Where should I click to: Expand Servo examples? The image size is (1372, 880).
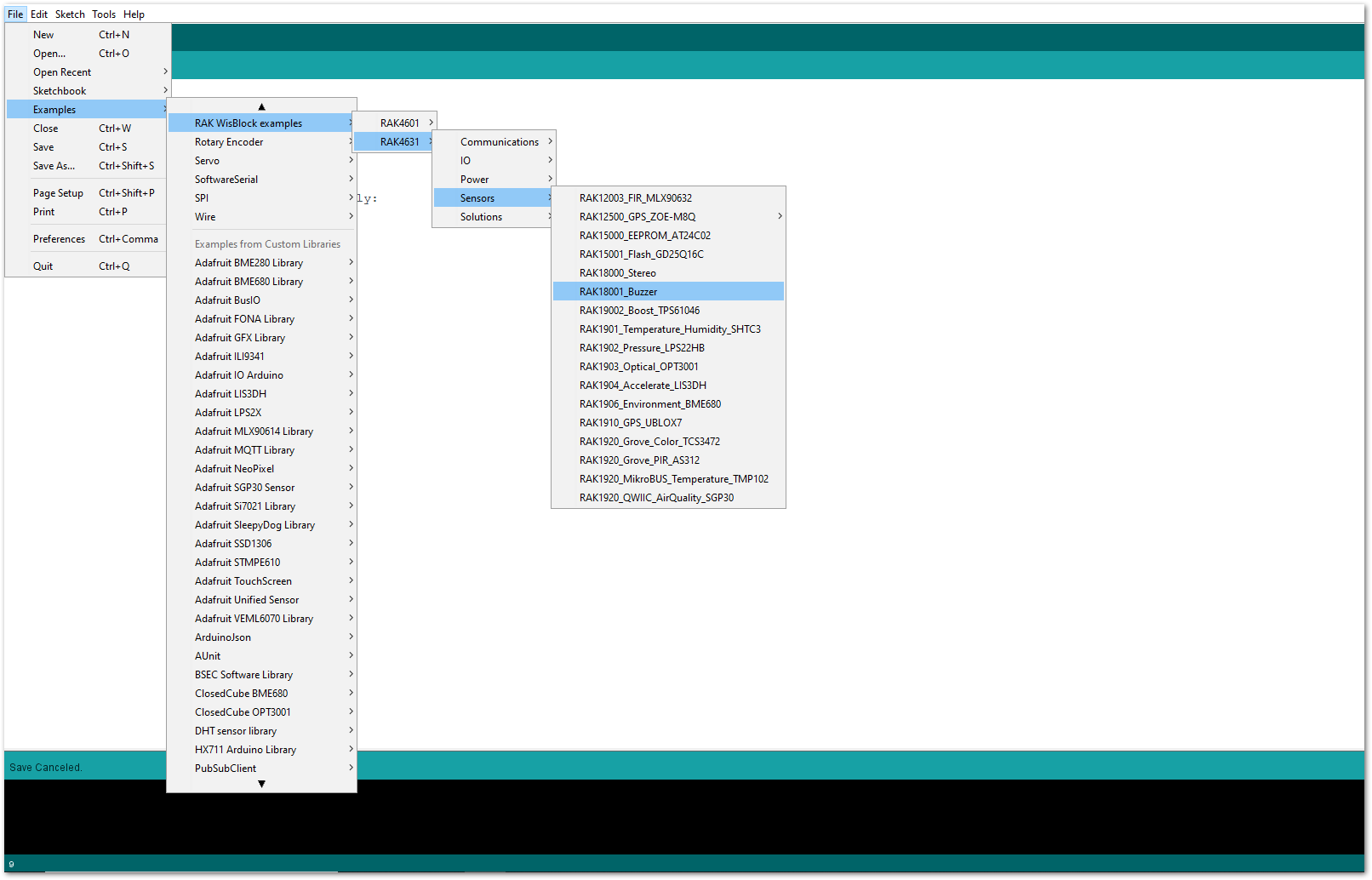[x=261, y=161]
